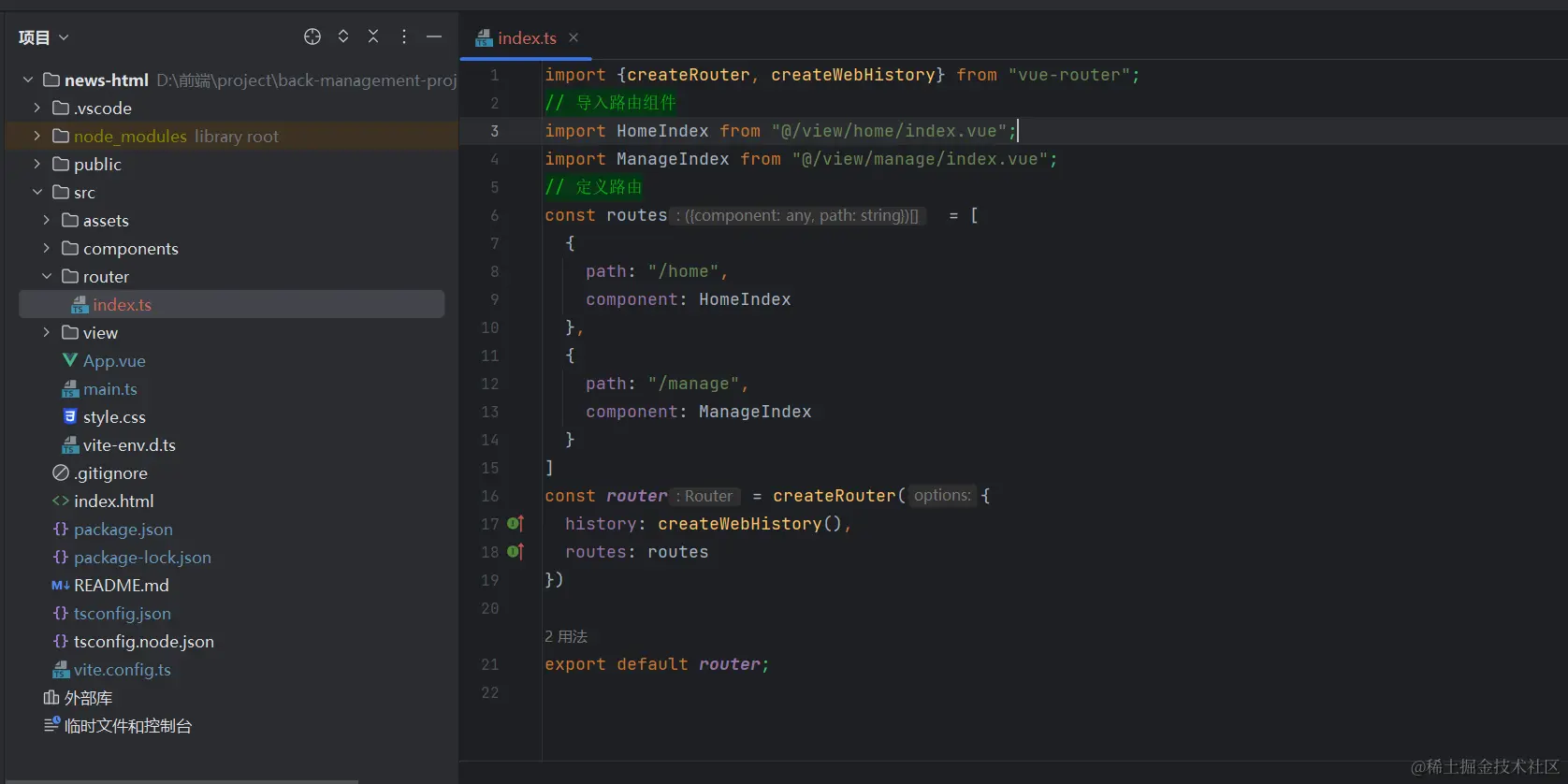Screen dimensions: 1568x784
Task: Click the HTML icon of index.html
Action: click(61, 501)
